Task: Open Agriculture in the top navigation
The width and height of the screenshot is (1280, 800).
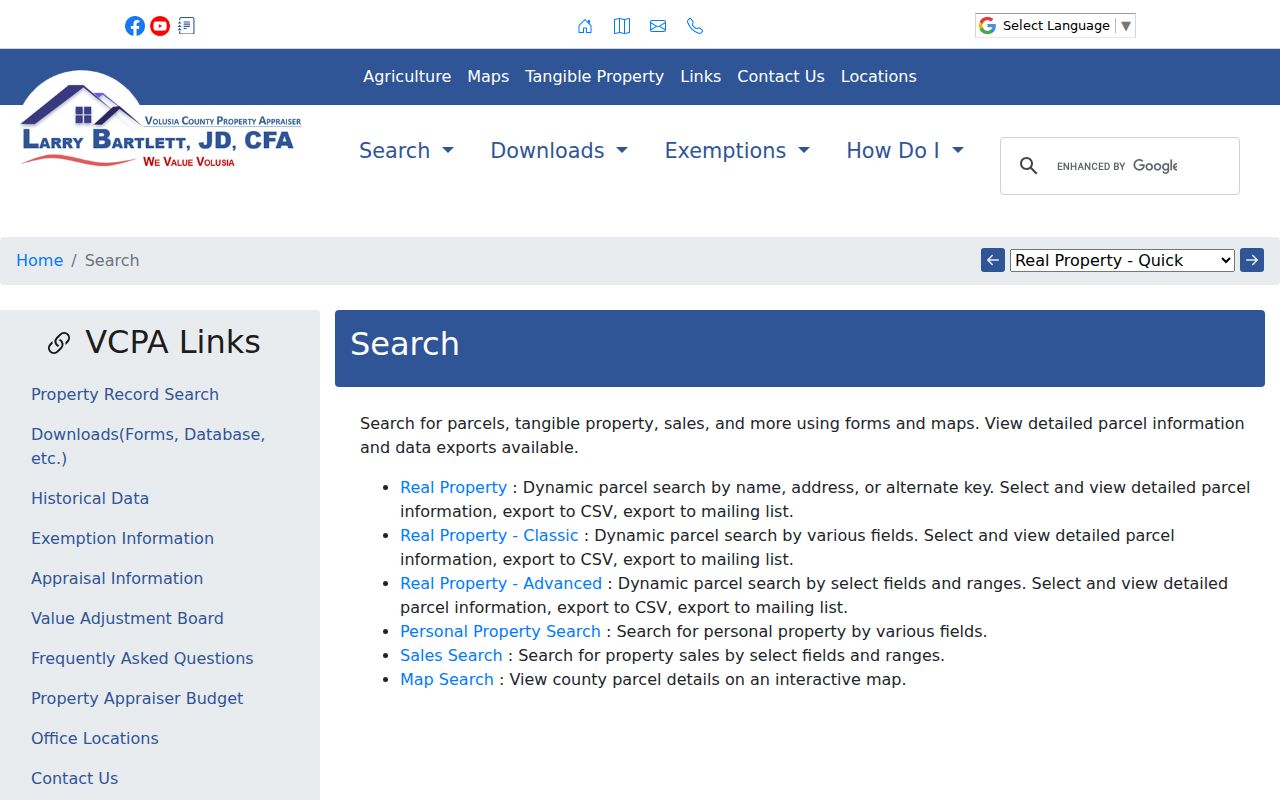Action: pos(407,77)
